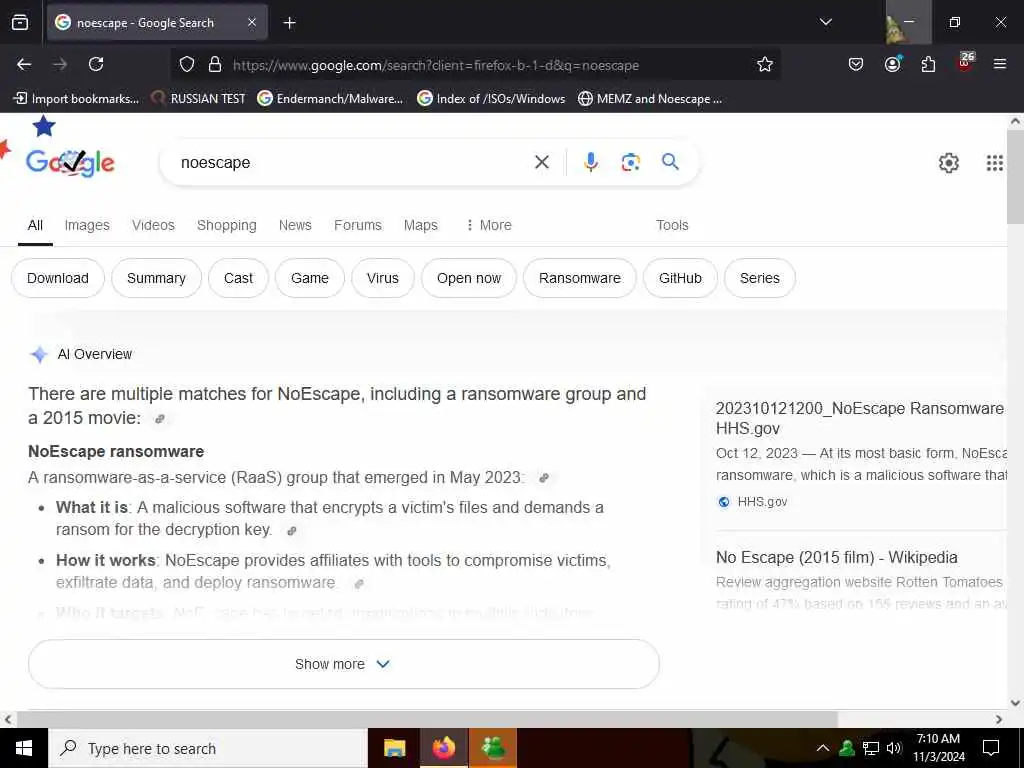Viewport: 1024px width, 768px height.
Task: Open the Firefox View button
Action: 20,22
